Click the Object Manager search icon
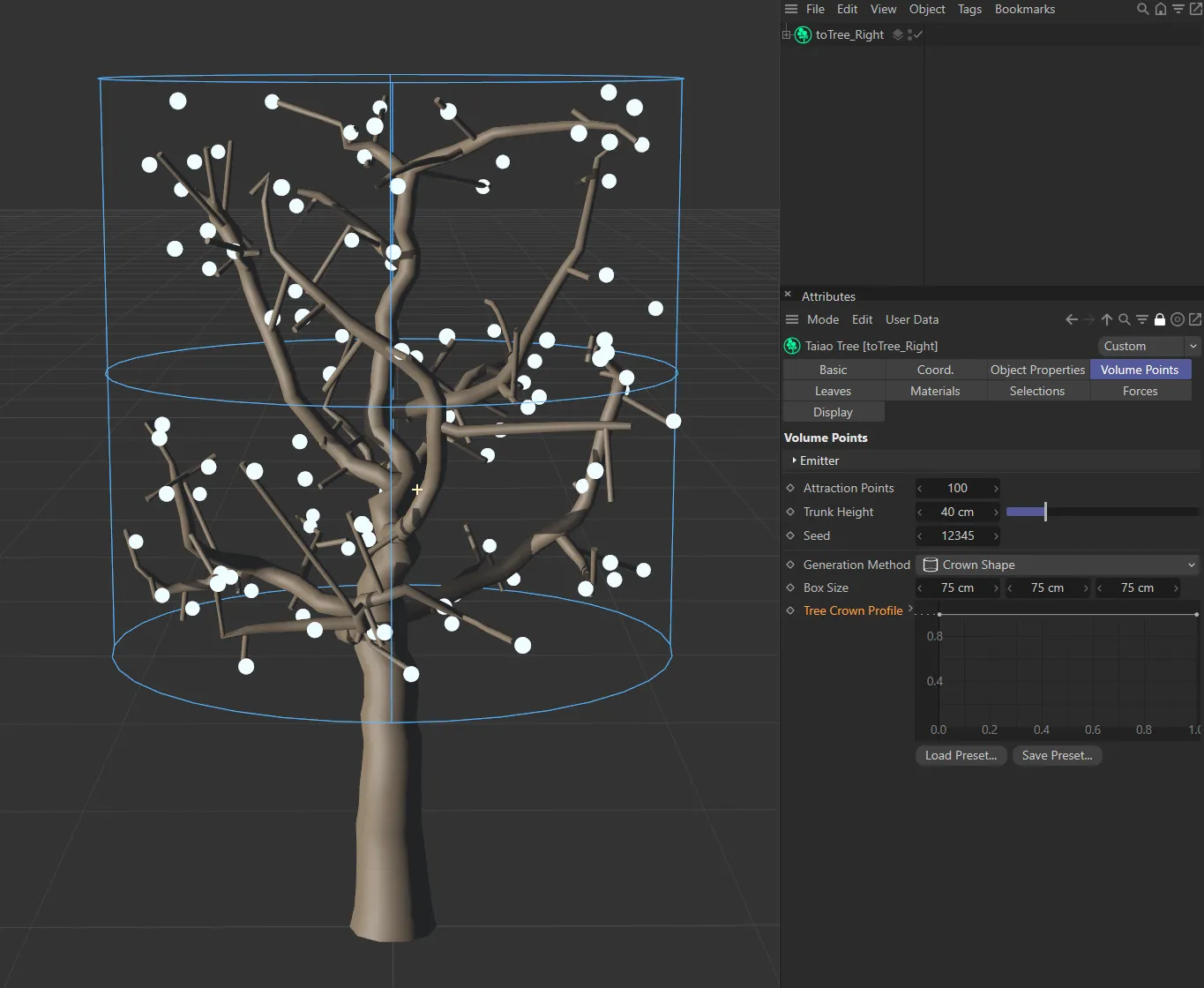 tap(1142, 10)
